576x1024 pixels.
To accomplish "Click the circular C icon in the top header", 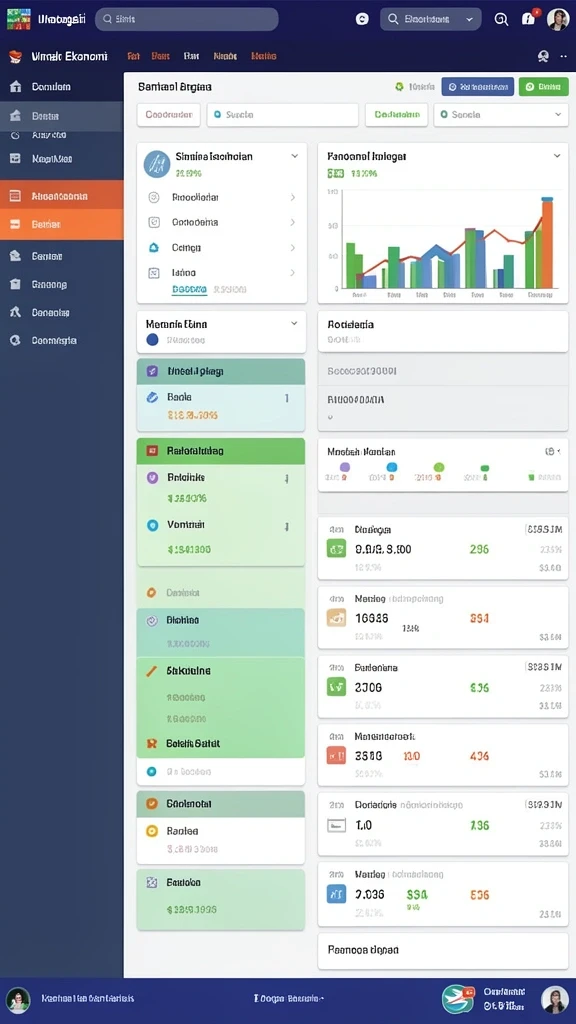I will coord(362,19).
